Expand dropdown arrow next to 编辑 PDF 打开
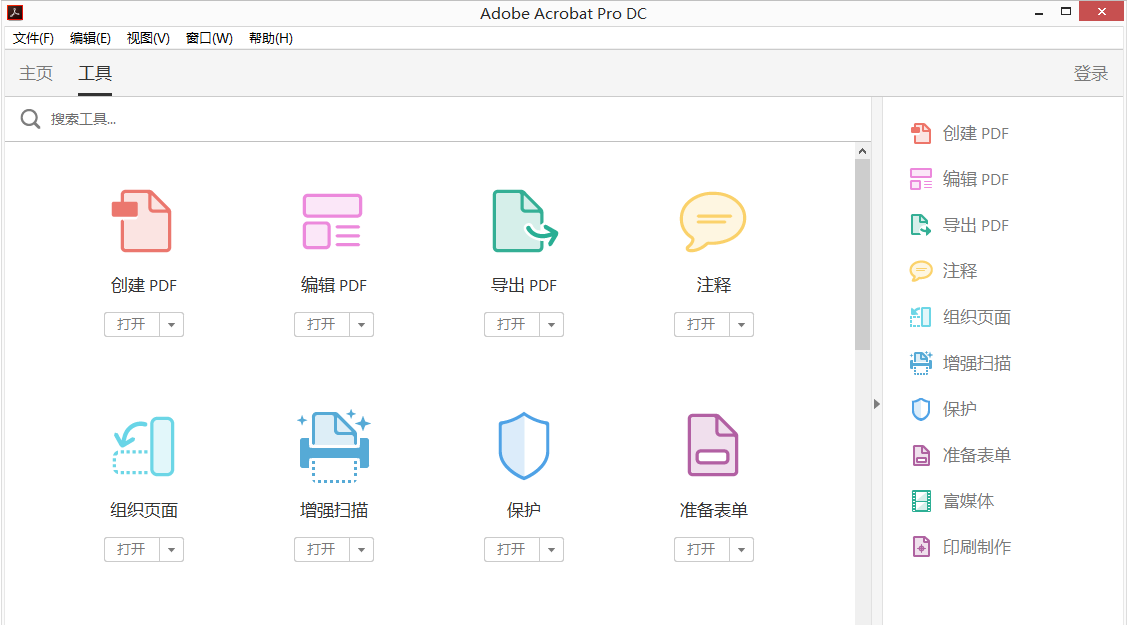1128x625 pixels. point(361,324)
